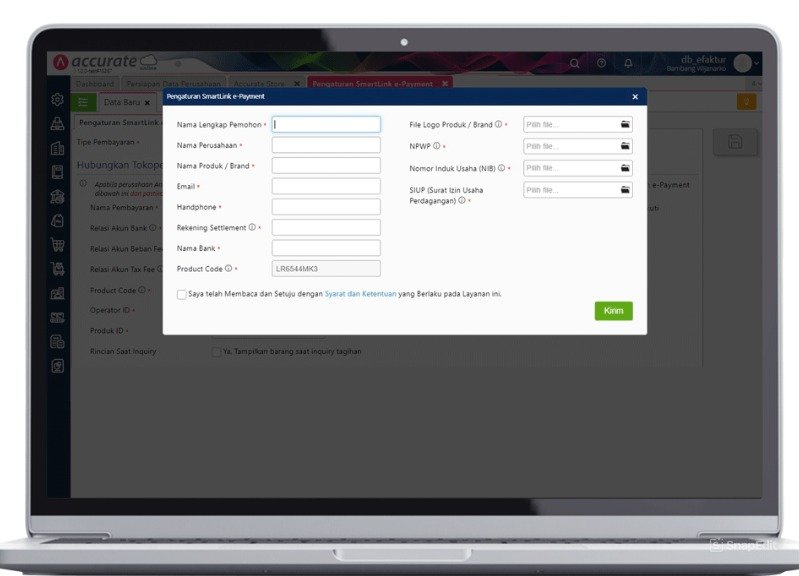Click folder icon in NPWP file field
Viewport: 799px width, 576px height.
[625, 146]
